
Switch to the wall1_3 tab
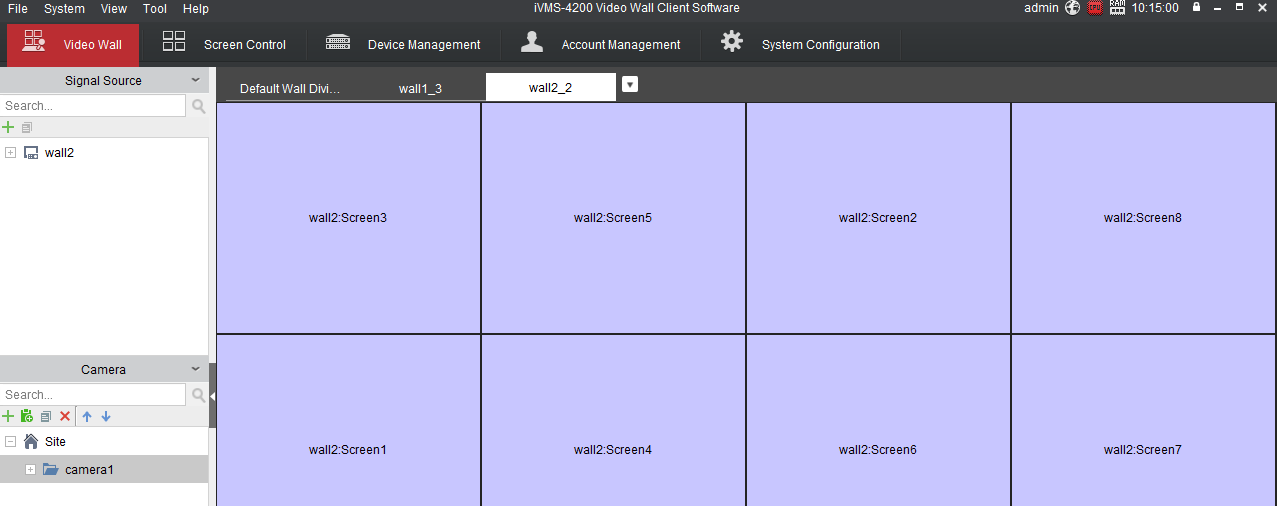pos(420,89)
